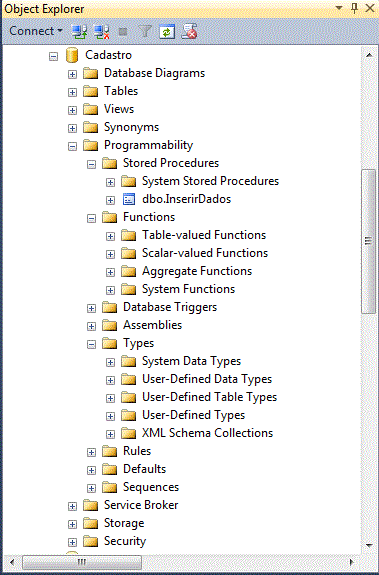The height and width of the screenshot is (575, 379).
Task: Select the Views folder
Action: [x=119, y=109]
